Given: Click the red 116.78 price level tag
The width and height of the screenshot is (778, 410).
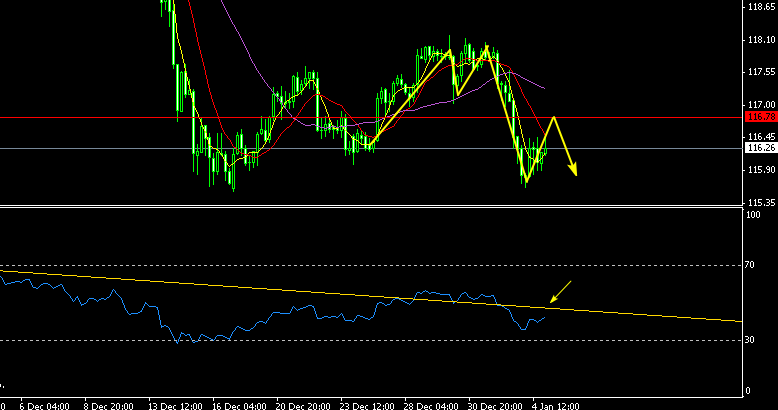Looking at the screenshot, I should click(761, 117).
